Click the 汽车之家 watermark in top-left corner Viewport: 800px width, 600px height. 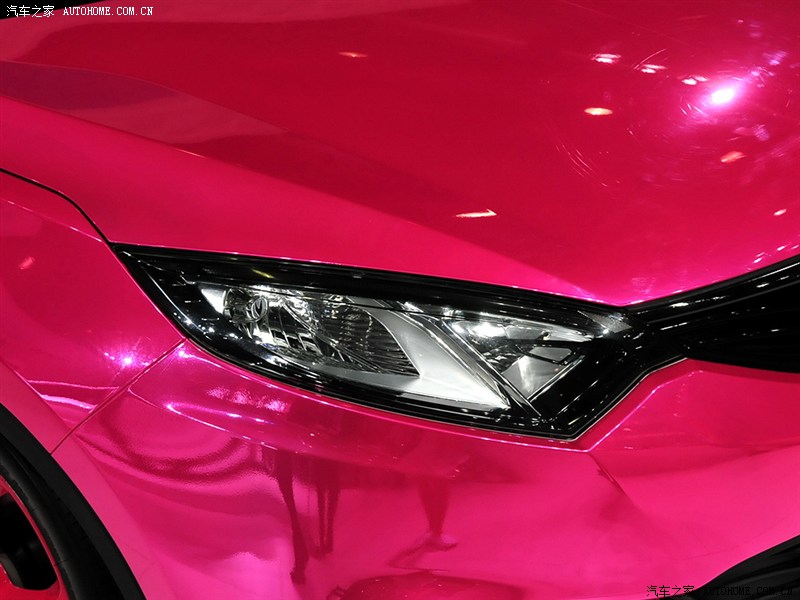[x=30, y=11]
